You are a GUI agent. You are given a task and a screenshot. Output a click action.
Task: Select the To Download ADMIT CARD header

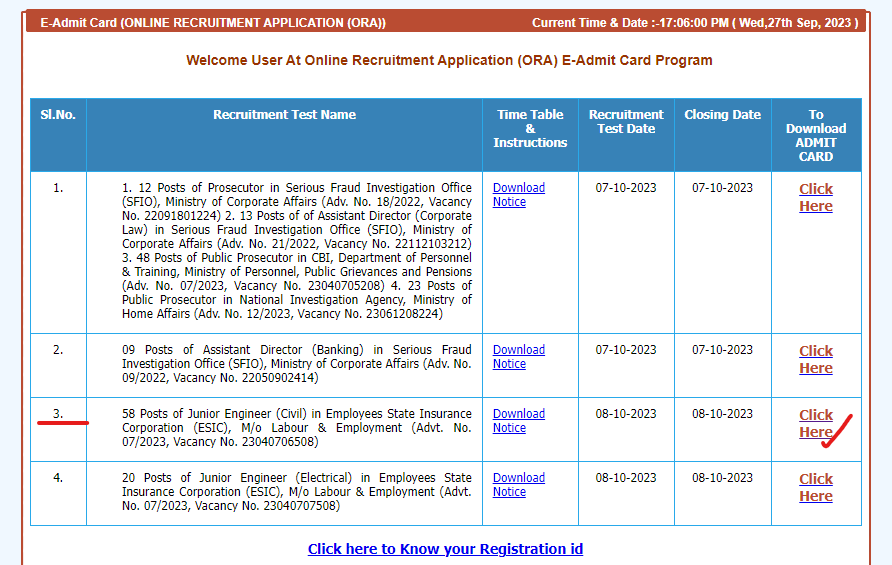[816, 135]
